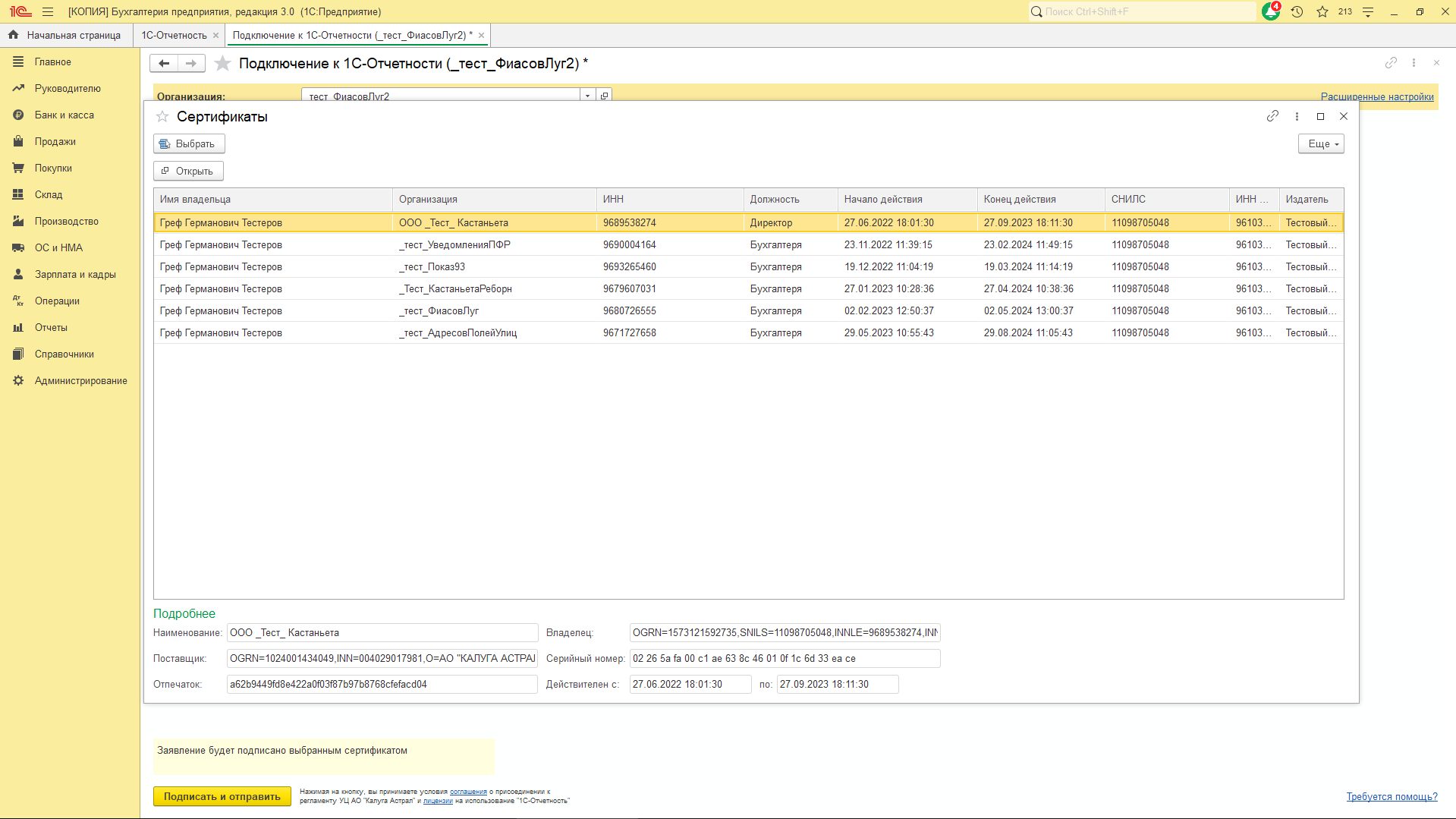Go back with the left arrow button

164,63
